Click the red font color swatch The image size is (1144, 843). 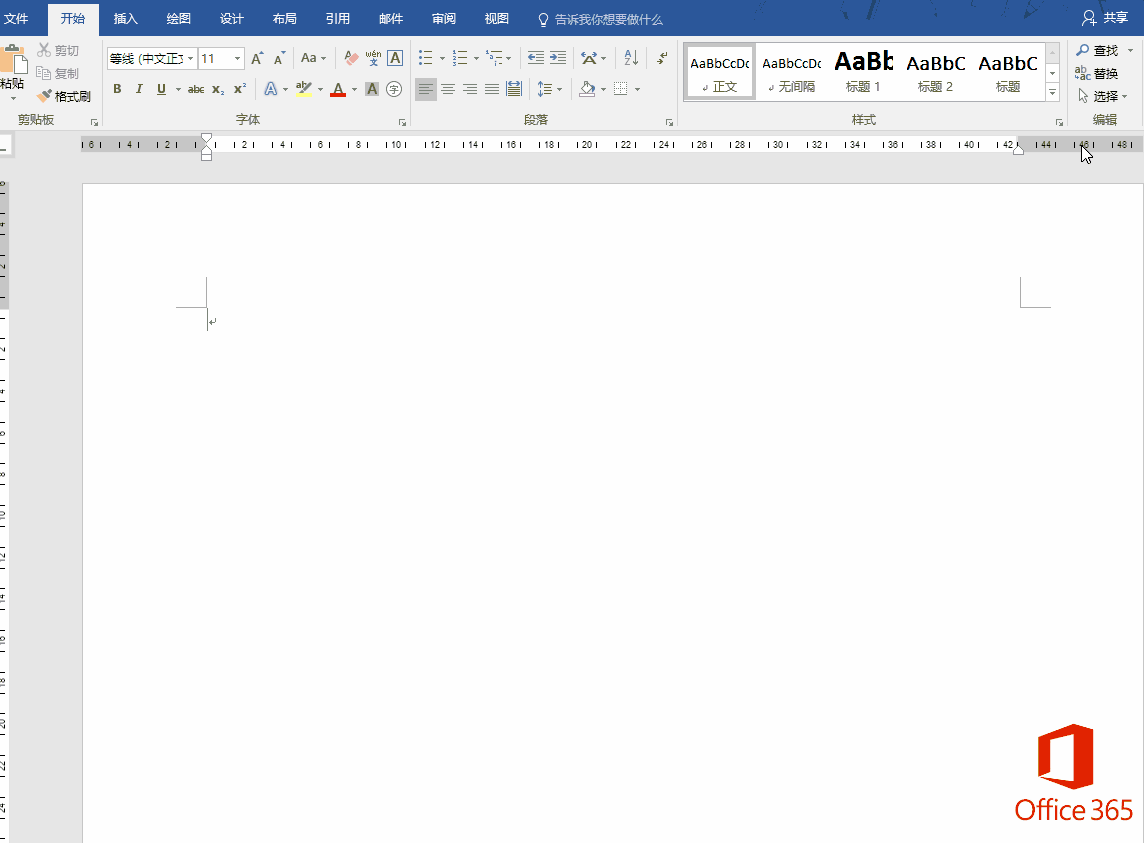337,90
